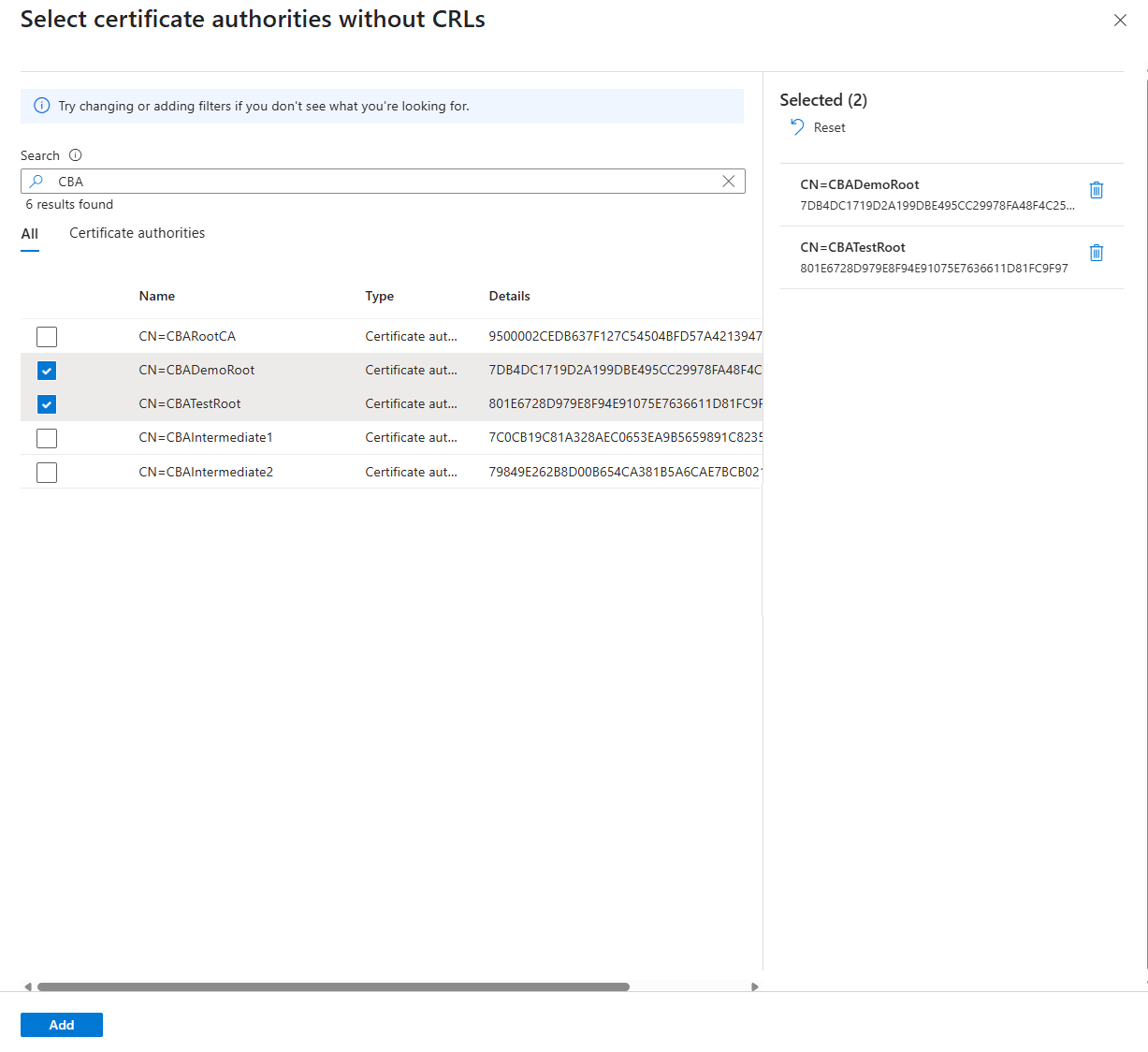Open the All results tab

(x=29, y=232)
